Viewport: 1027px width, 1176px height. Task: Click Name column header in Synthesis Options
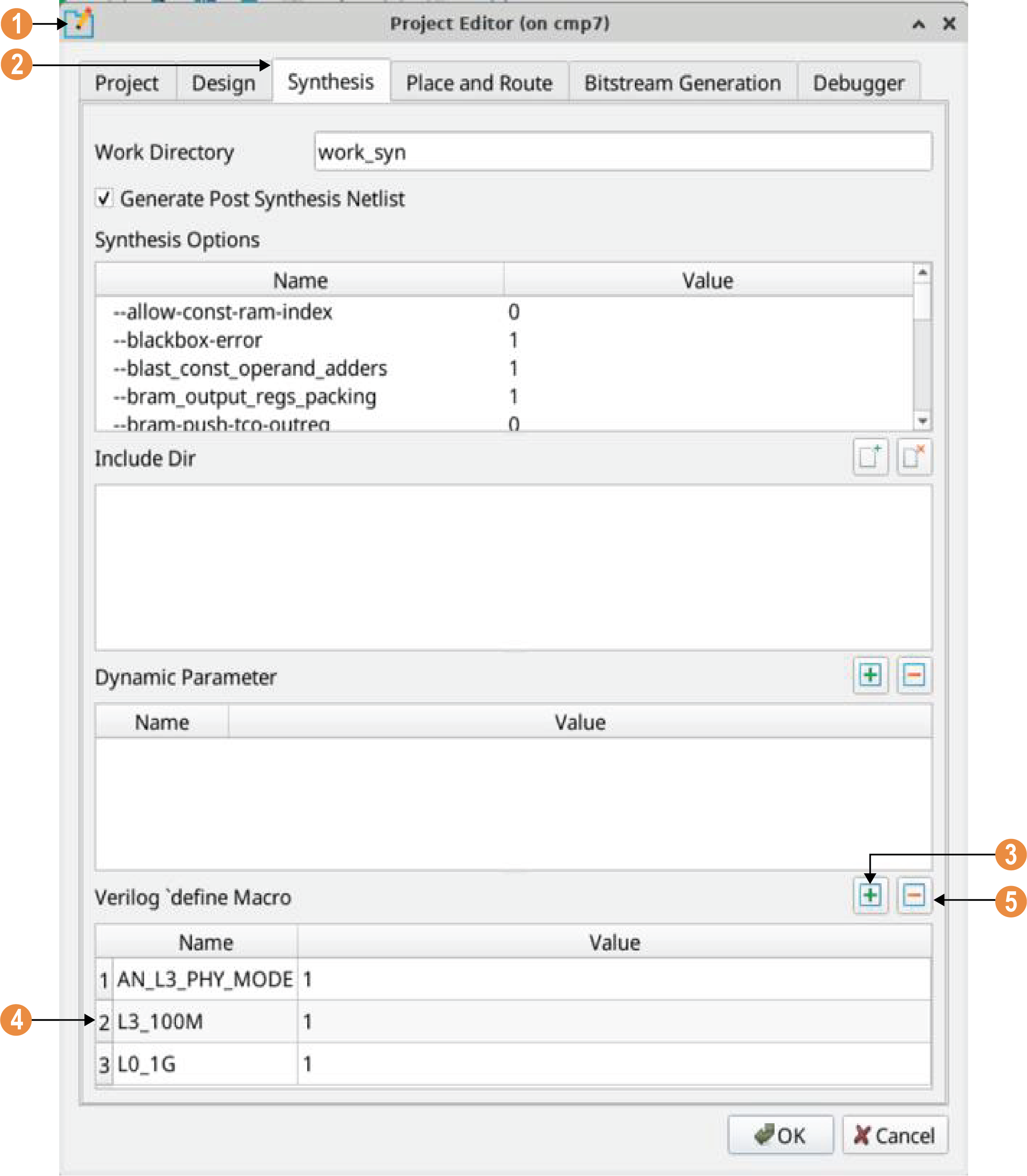tap(300, 280)
